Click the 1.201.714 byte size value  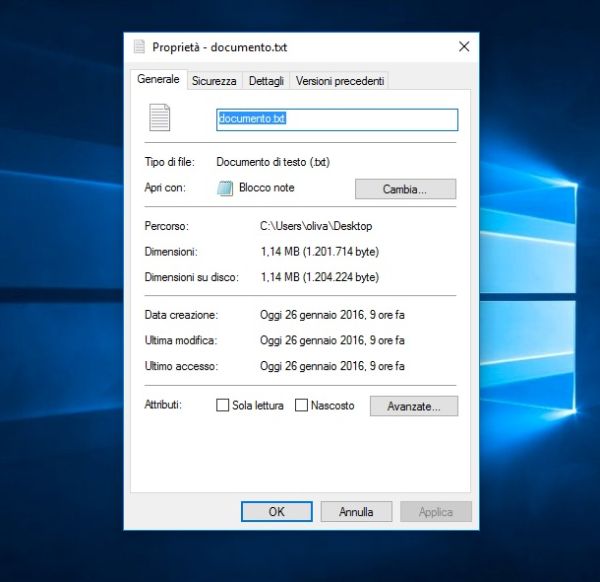(x=319, y=252)
